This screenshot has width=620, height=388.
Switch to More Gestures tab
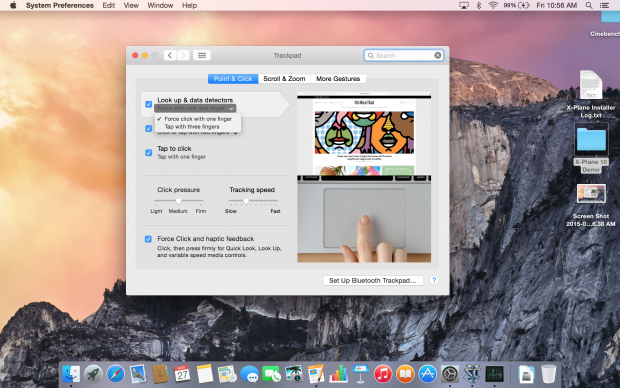(338, 79)
